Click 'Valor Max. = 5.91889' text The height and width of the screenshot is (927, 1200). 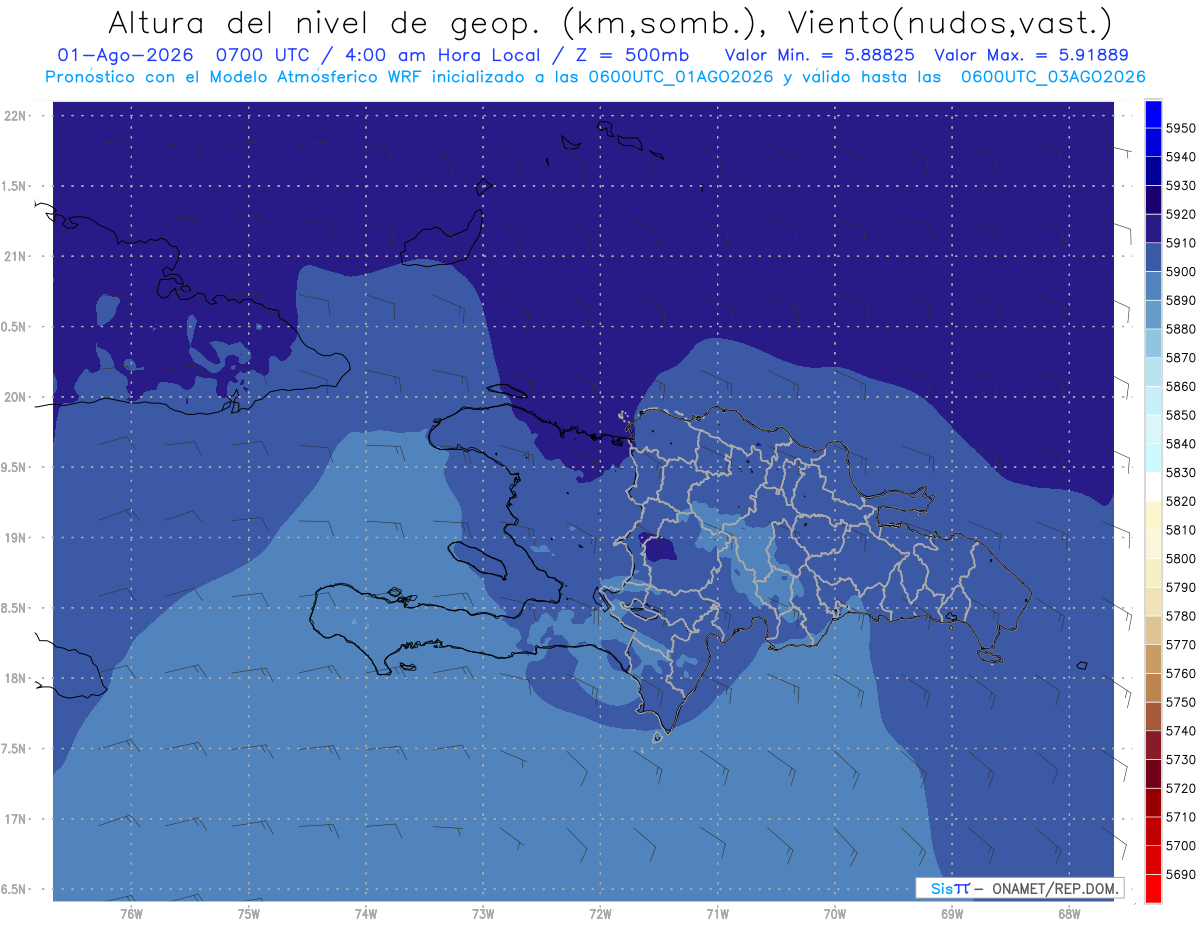pyautogui.click(x=1030, y=55)
